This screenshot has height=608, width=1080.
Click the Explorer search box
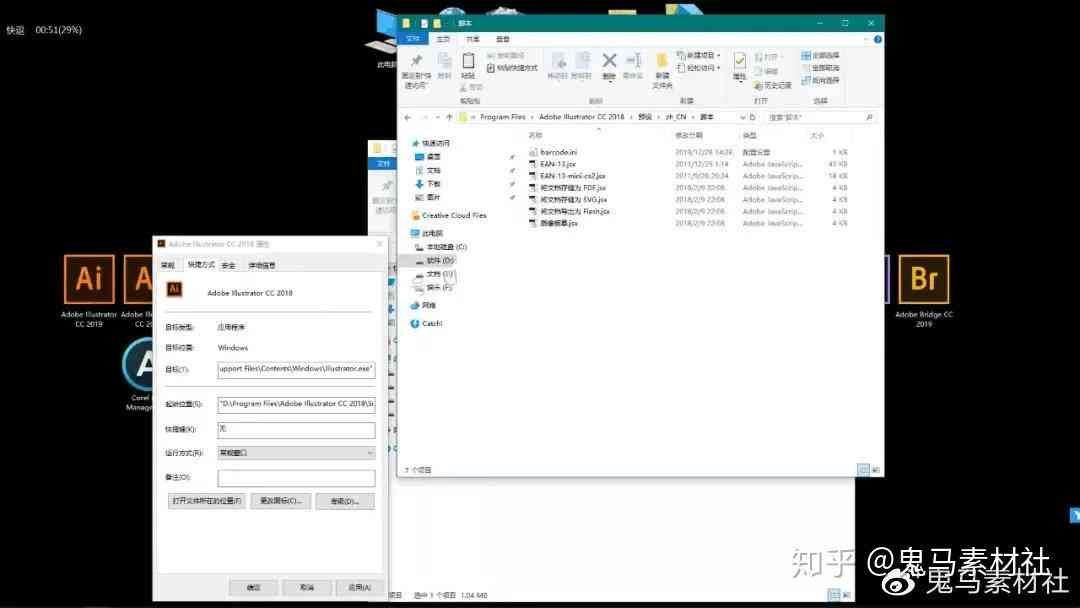point(821,117)
